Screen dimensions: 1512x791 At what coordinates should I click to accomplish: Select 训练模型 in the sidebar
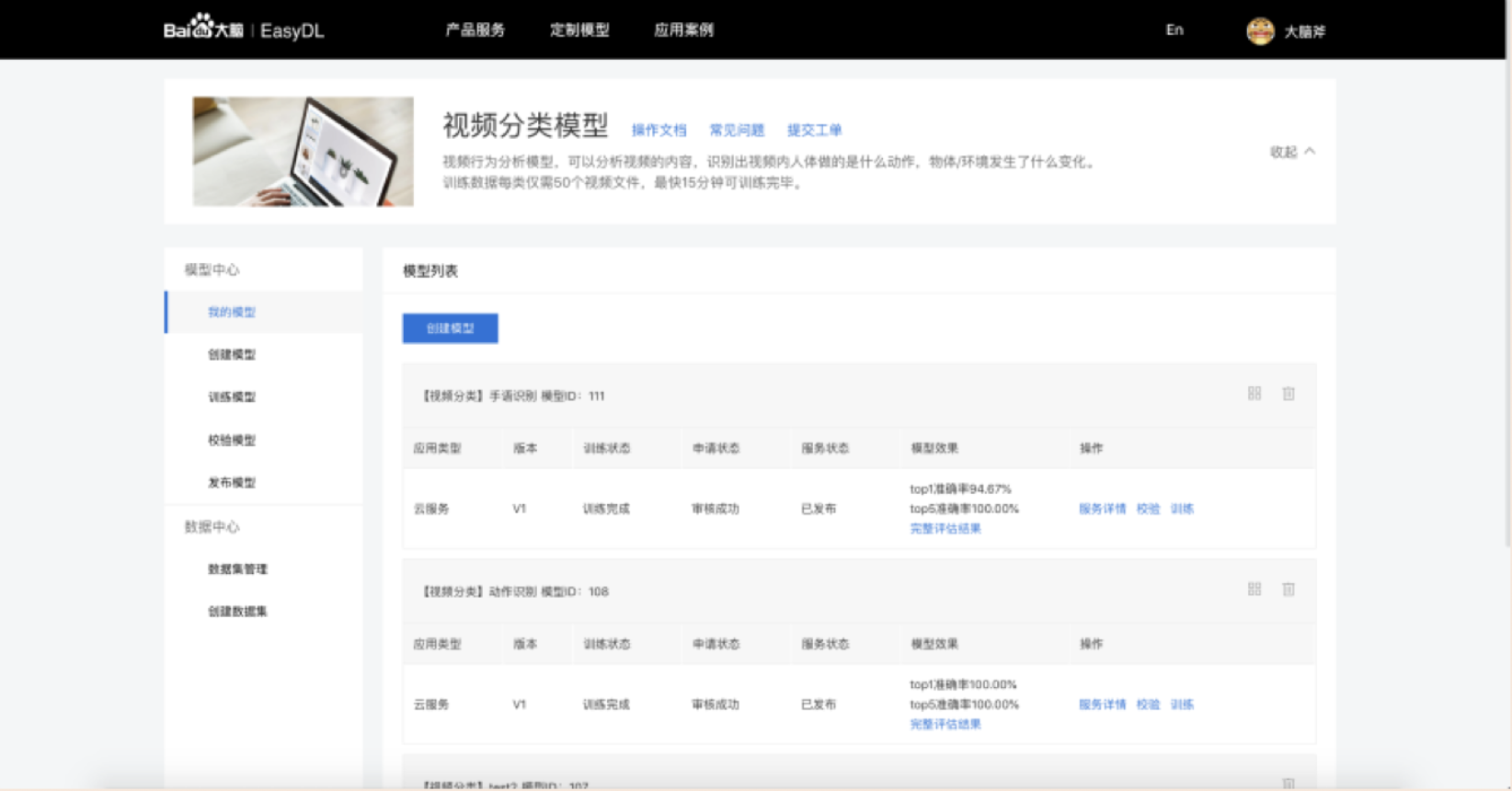pos(232,397)
